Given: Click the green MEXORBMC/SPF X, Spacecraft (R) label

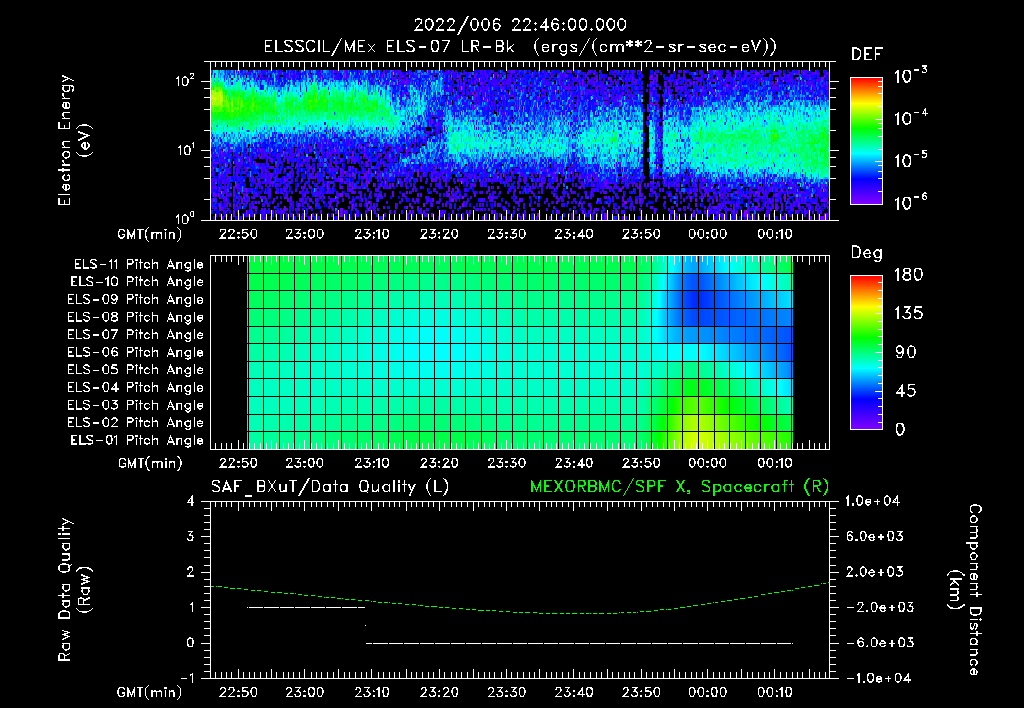Looking at the screenshot, I should [x=679, y=487].
